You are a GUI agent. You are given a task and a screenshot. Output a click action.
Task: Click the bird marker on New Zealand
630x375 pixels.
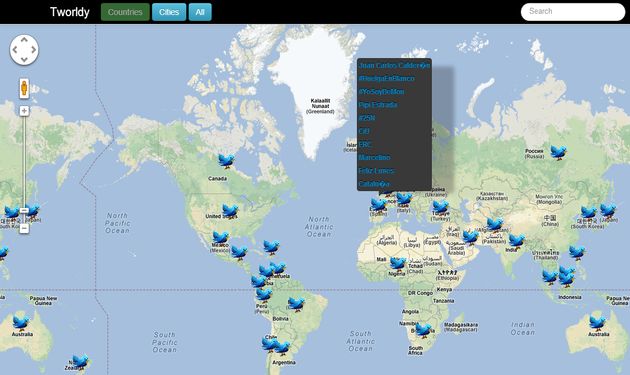click(x=80, y=362)
